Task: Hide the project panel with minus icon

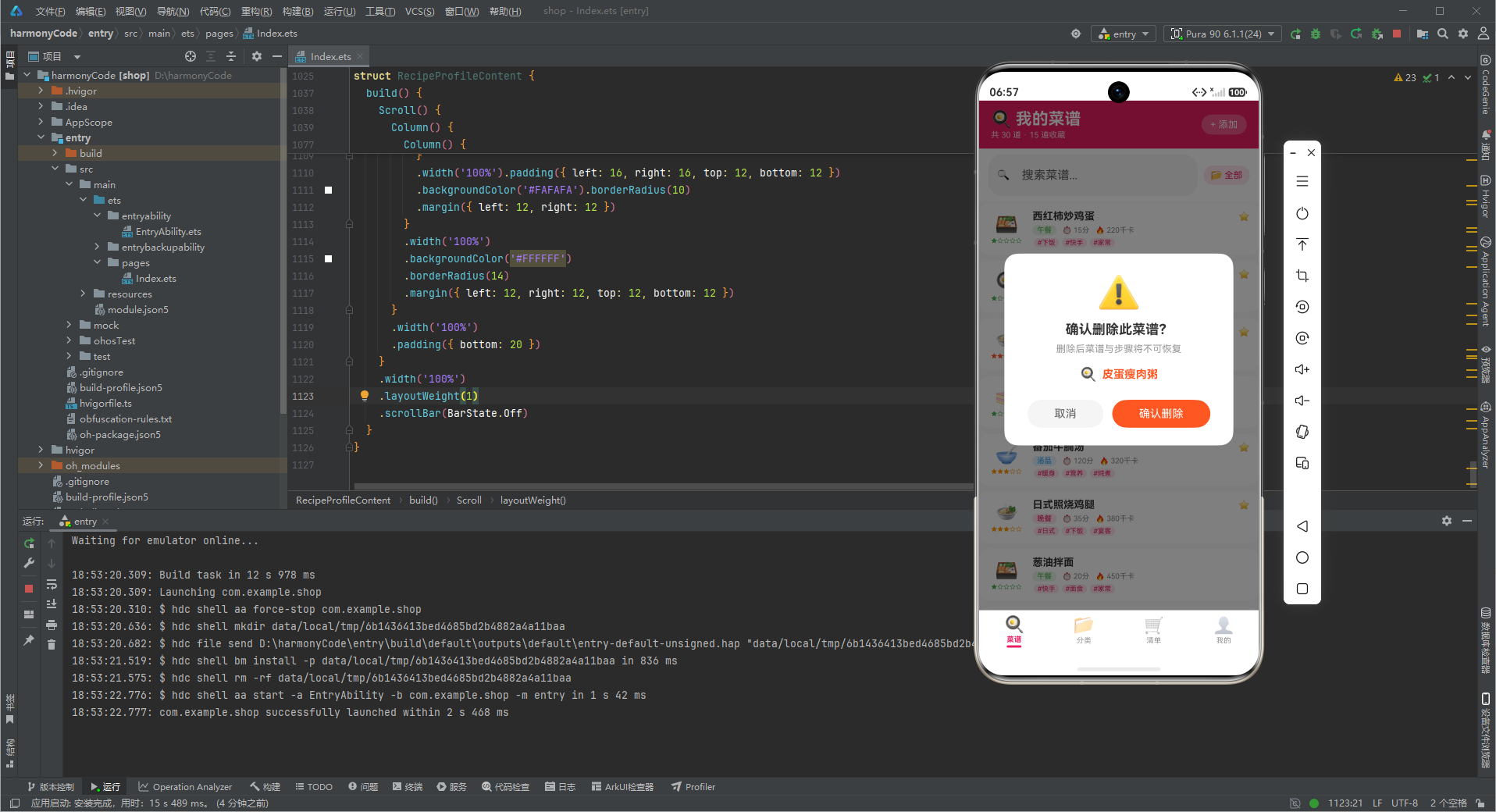Action: tap(277, 56)
